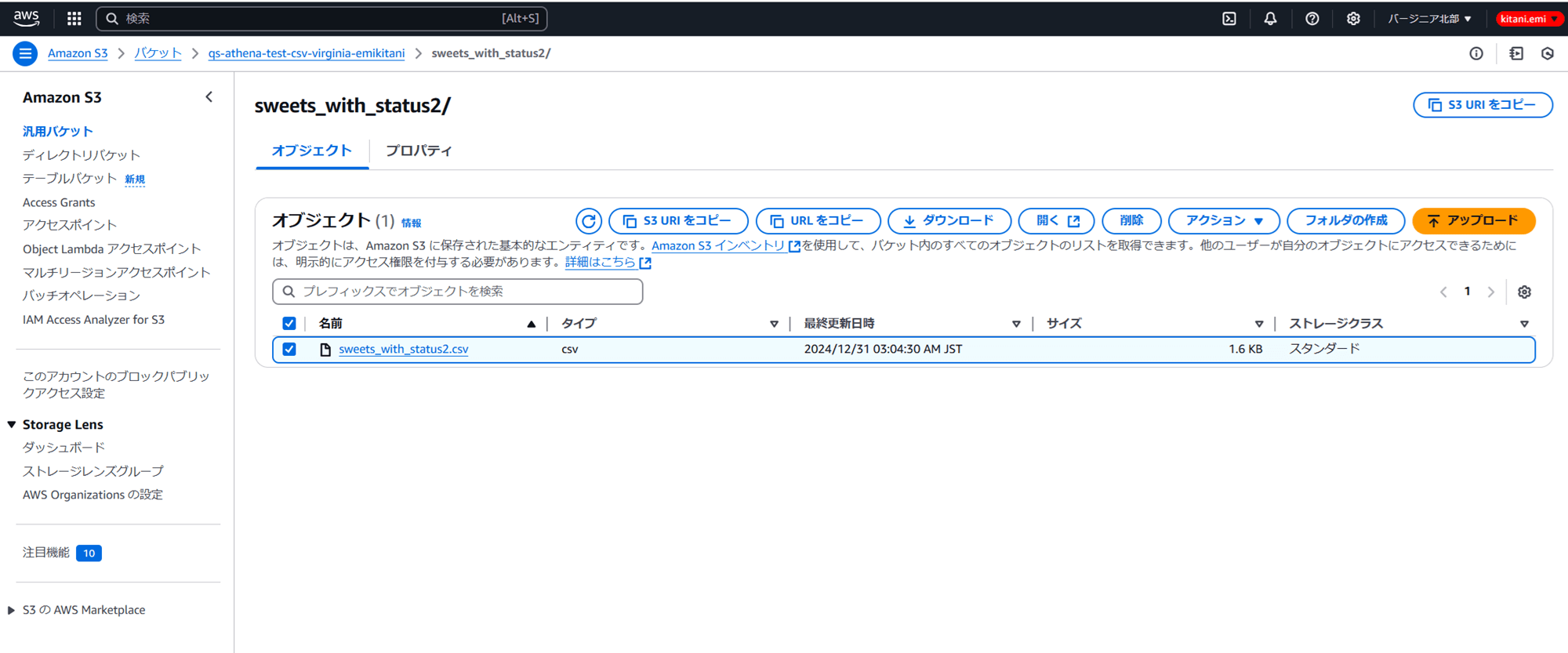Open バッチオペレーション in the sidebar

pyautogui.click(x=82, y=296)
